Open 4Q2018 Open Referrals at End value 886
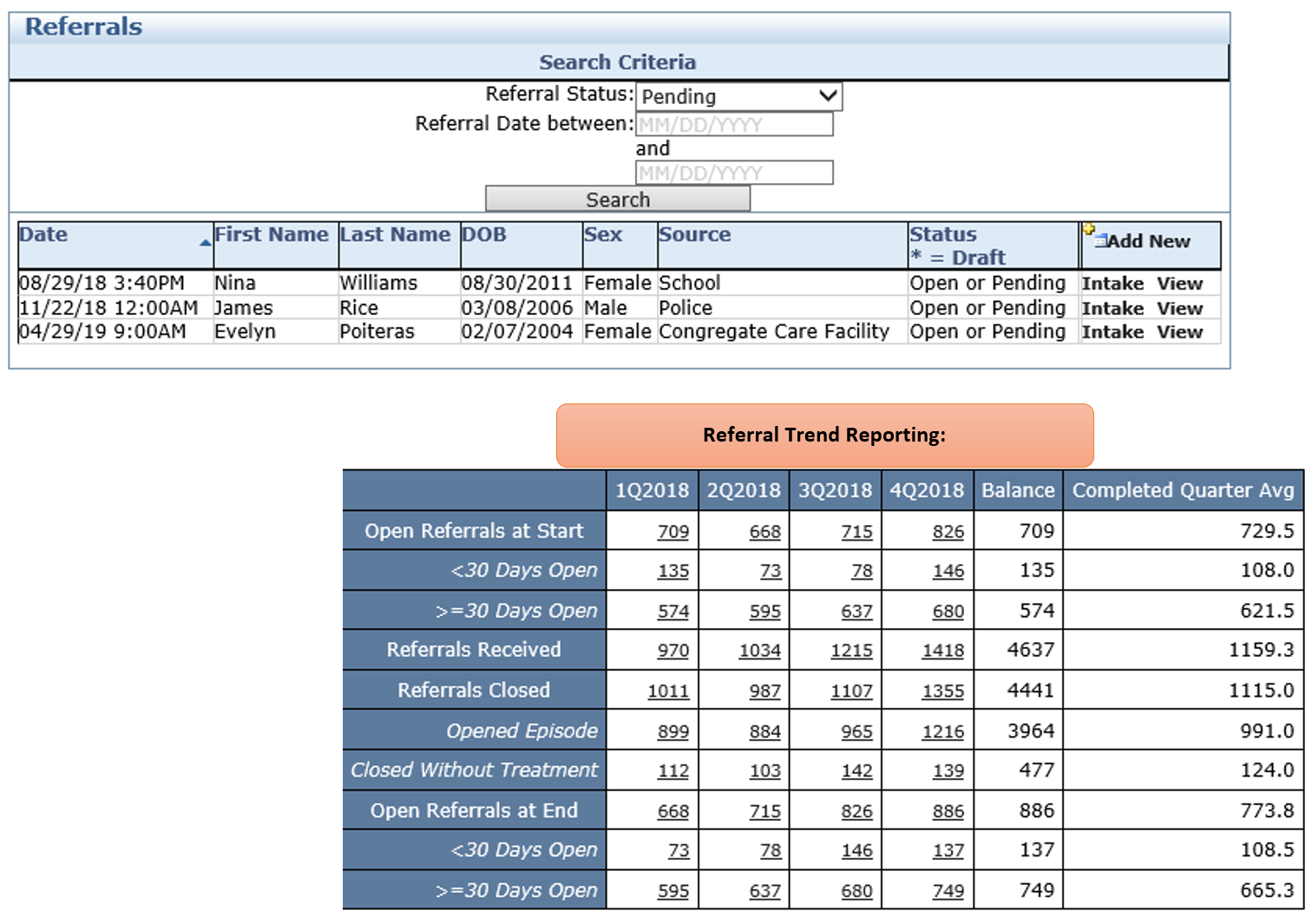 pyautogui.click(x=948, y=811)
